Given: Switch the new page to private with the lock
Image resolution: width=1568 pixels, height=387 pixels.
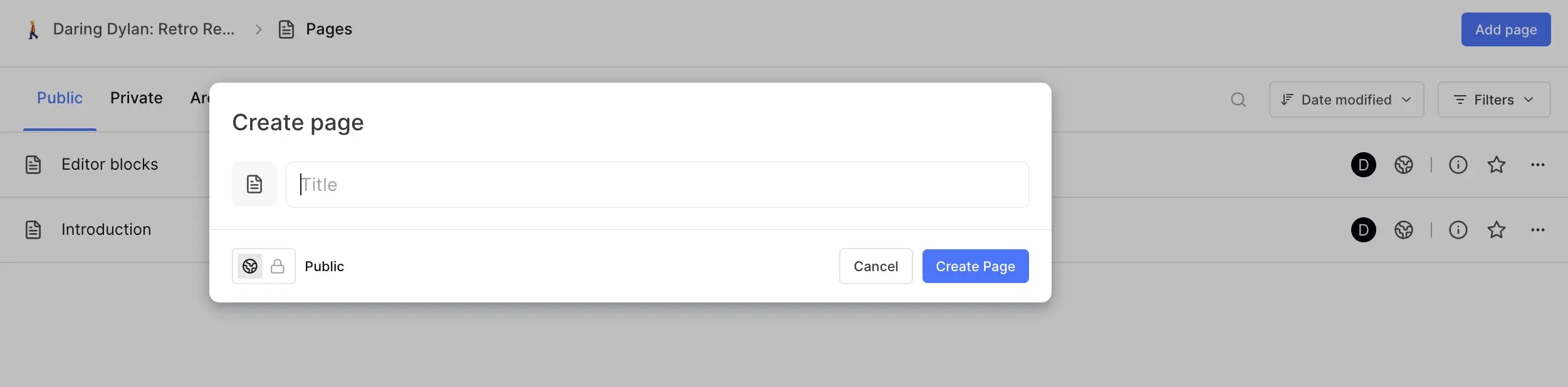Looking at the screenshot, I should point(278,266).
